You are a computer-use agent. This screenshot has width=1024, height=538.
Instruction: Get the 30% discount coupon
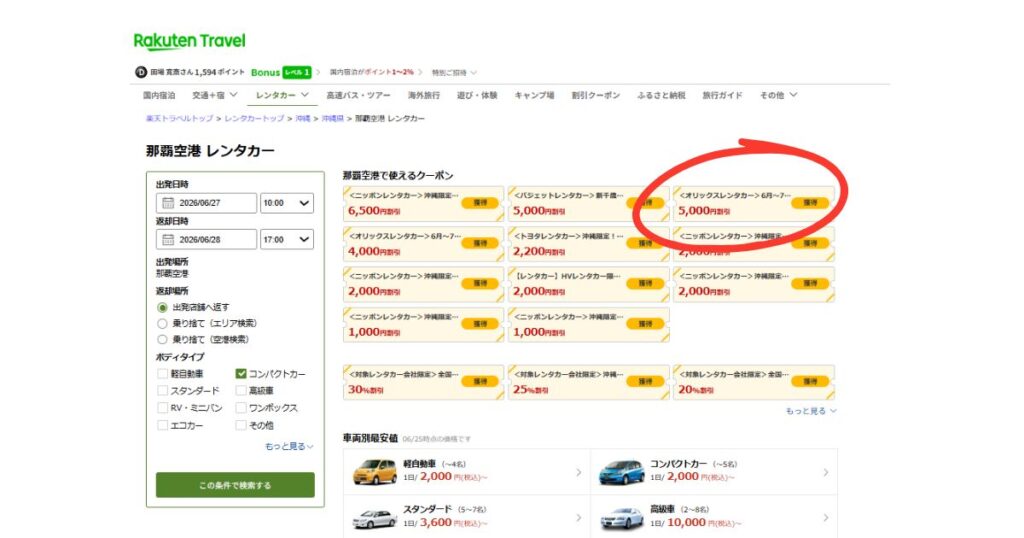480,382
